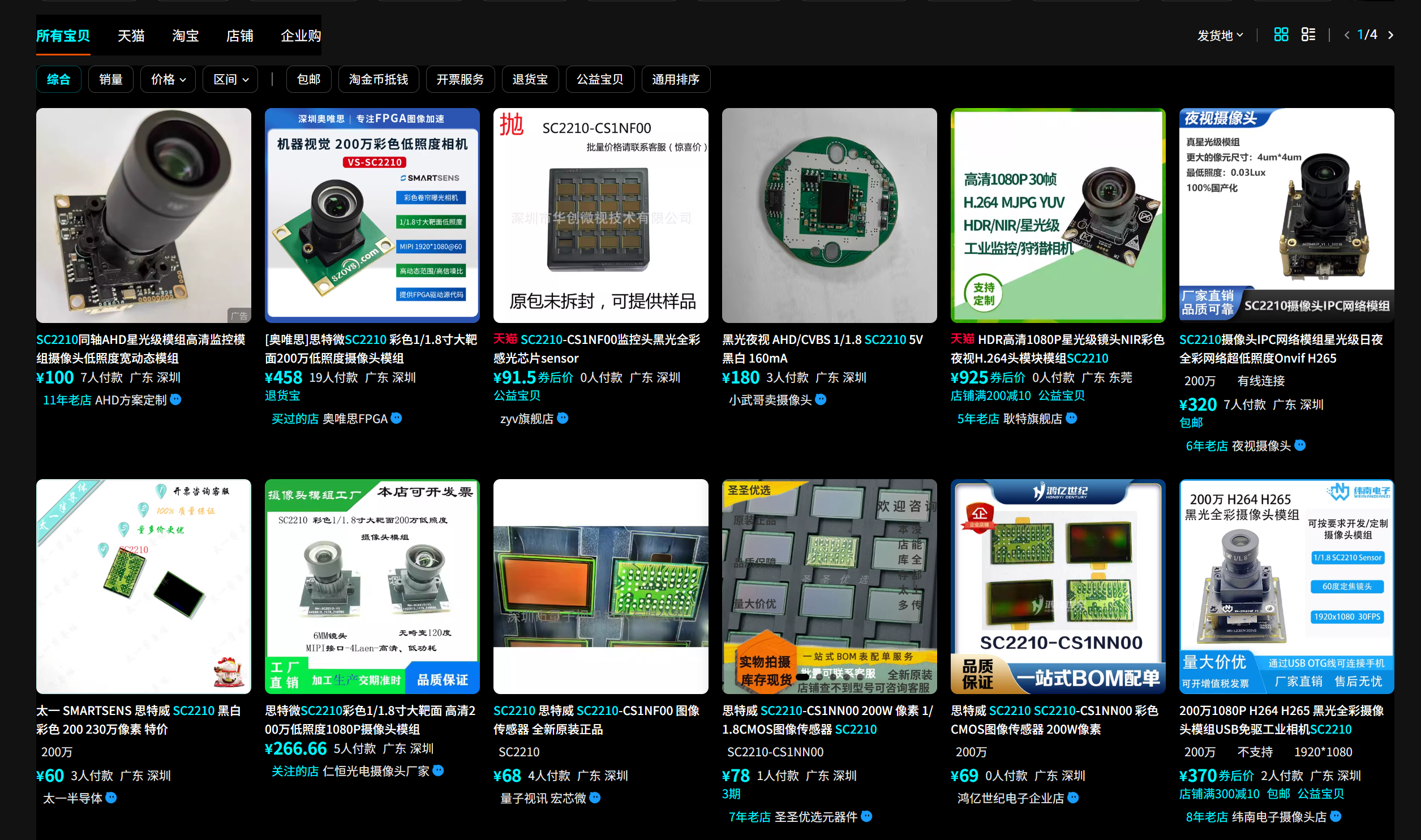Open green round PCB module thumbnail
Viewport: 1421px width, 840px height.
[x=830, y=215]
